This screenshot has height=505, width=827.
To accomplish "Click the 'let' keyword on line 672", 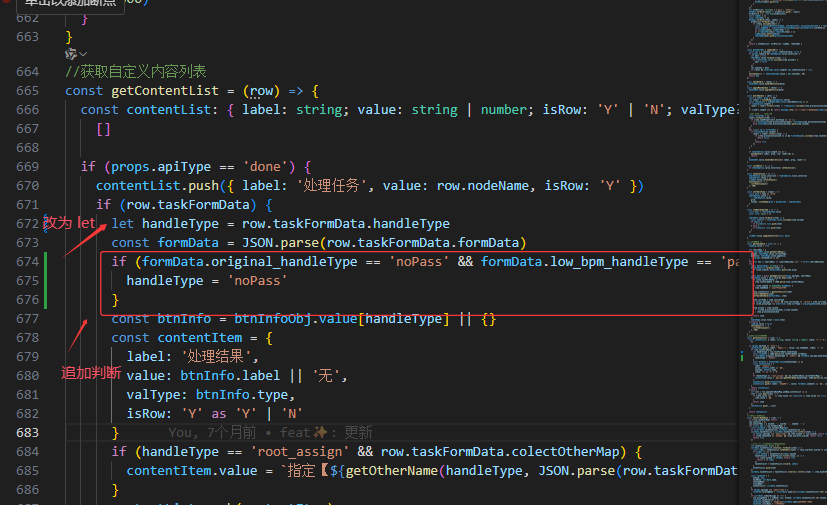I will click(x=122, y=223).
